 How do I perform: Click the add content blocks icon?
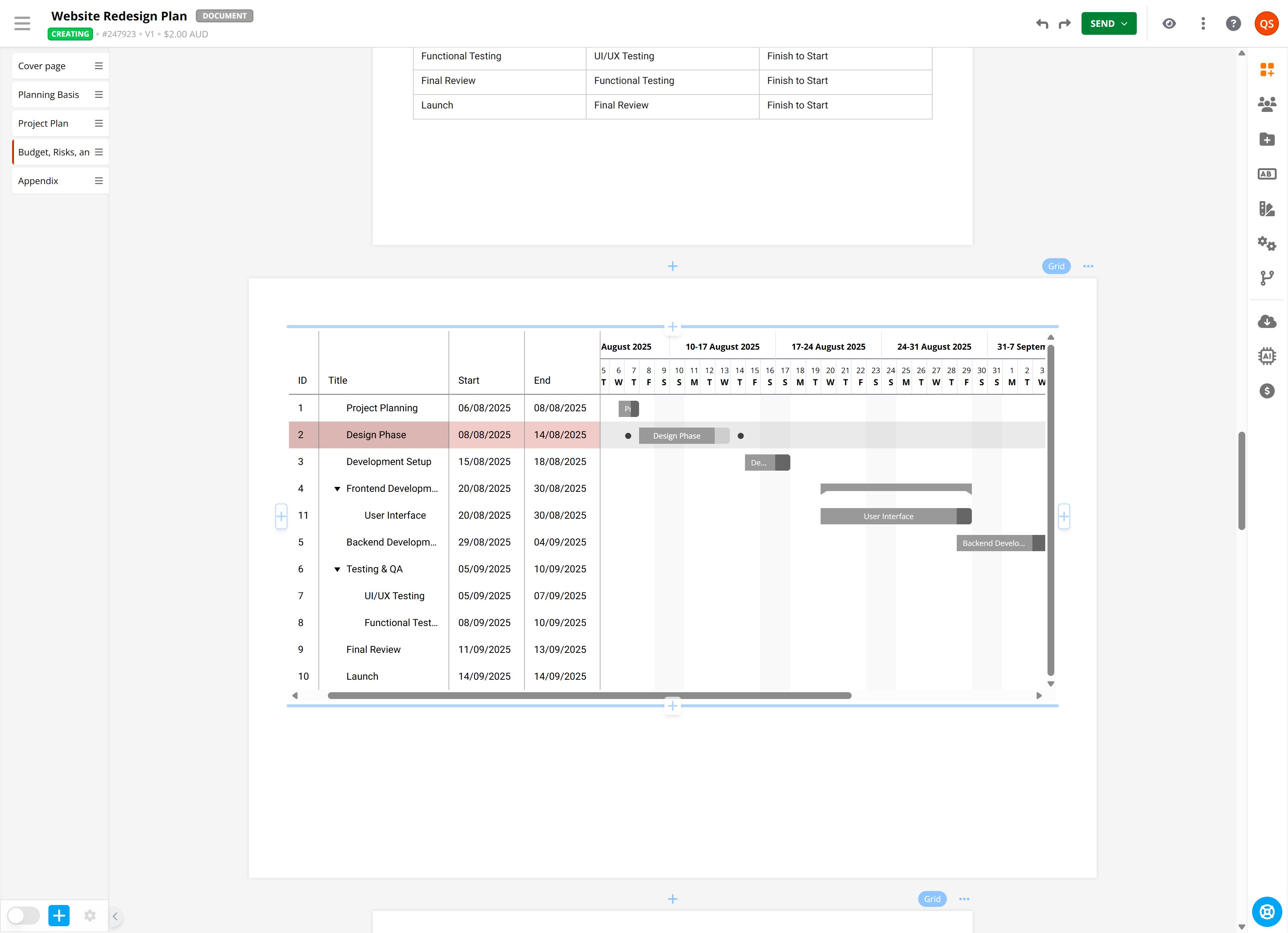(1266, 69)
